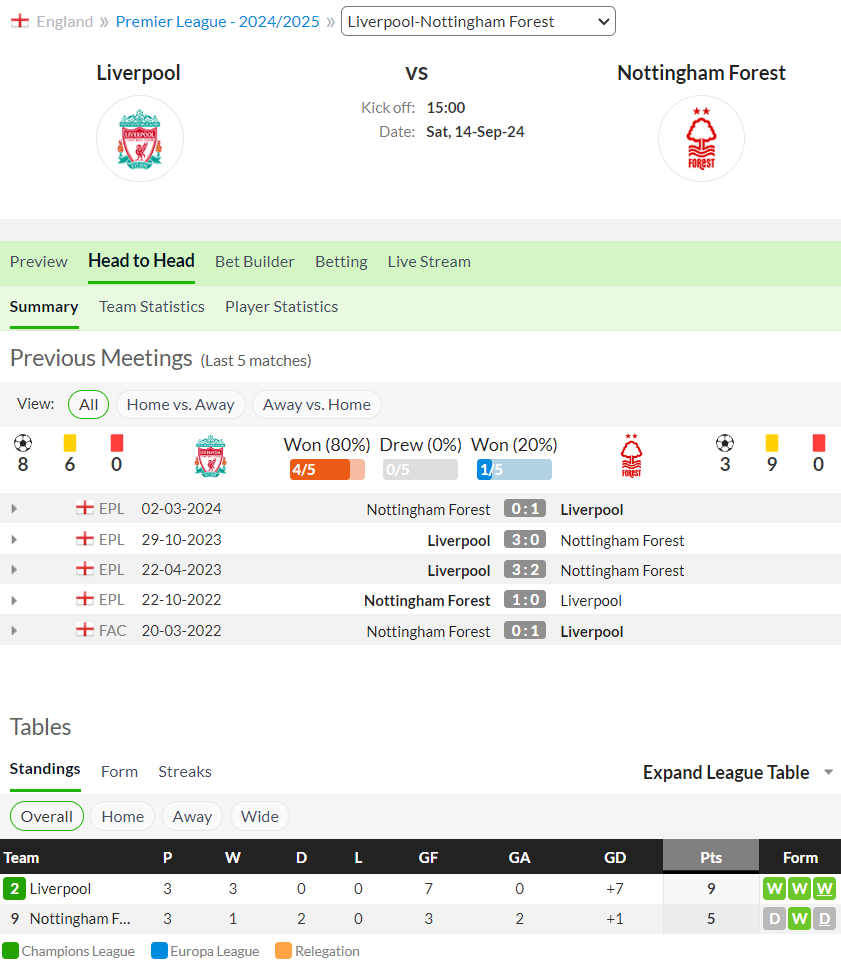The image size is (841, 967).
Task: Click the Nottingham Forest crest in header
Action: coord(701,139)
